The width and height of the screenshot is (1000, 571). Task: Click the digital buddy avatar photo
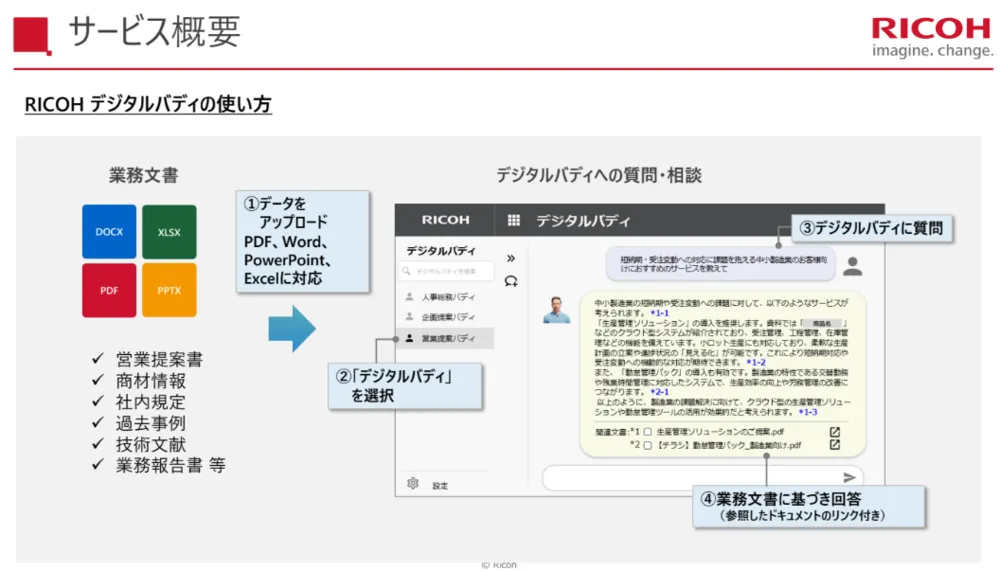coord(556,309)
